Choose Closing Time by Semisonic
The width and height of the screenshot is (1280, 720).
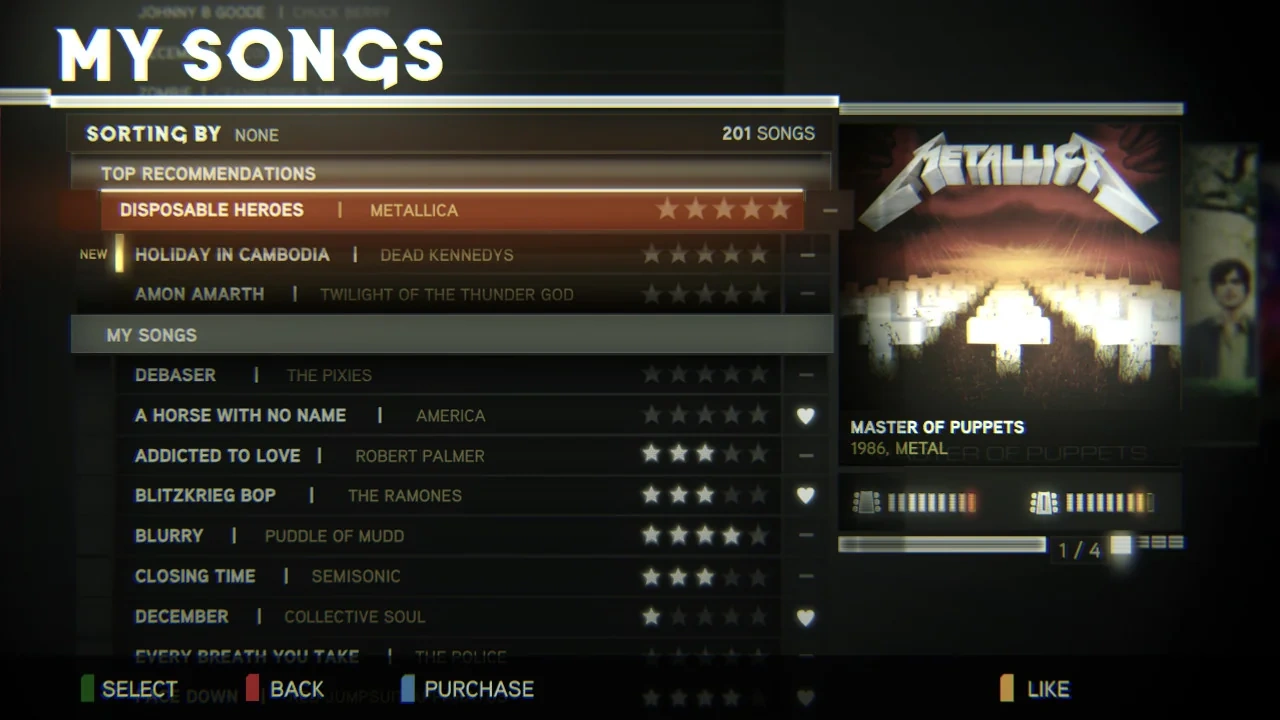(450, 576)
